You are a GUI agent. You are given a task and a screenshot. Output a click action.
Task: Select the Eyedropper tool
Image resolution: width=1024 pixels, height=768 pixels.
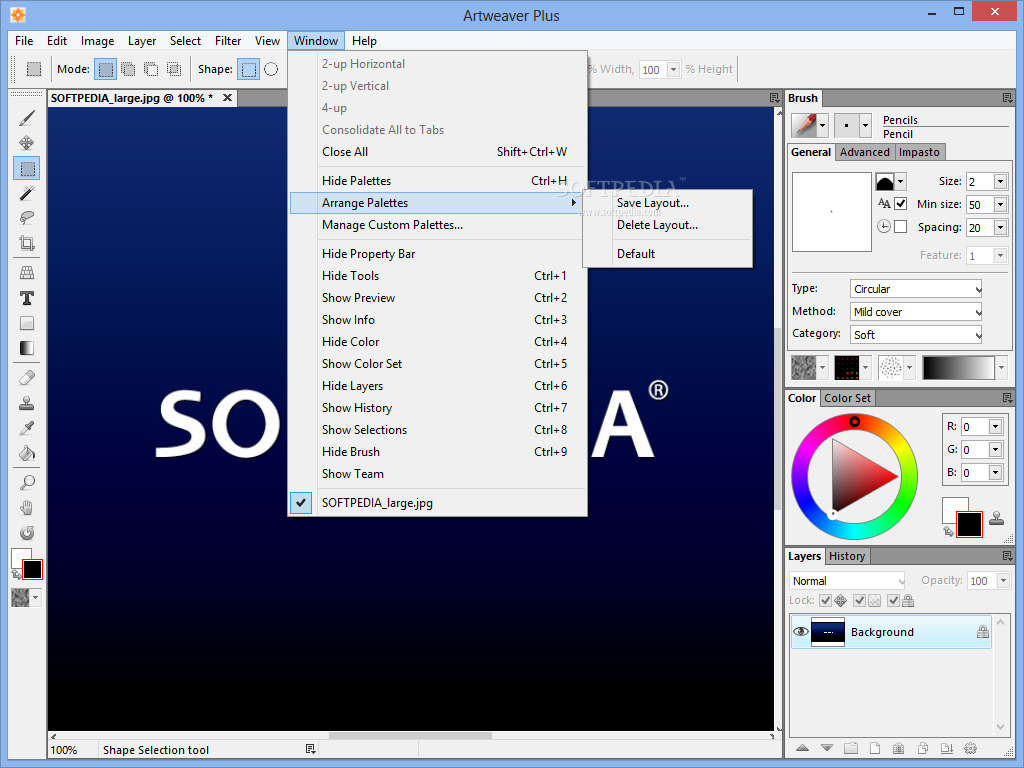(x=27, y=428)
